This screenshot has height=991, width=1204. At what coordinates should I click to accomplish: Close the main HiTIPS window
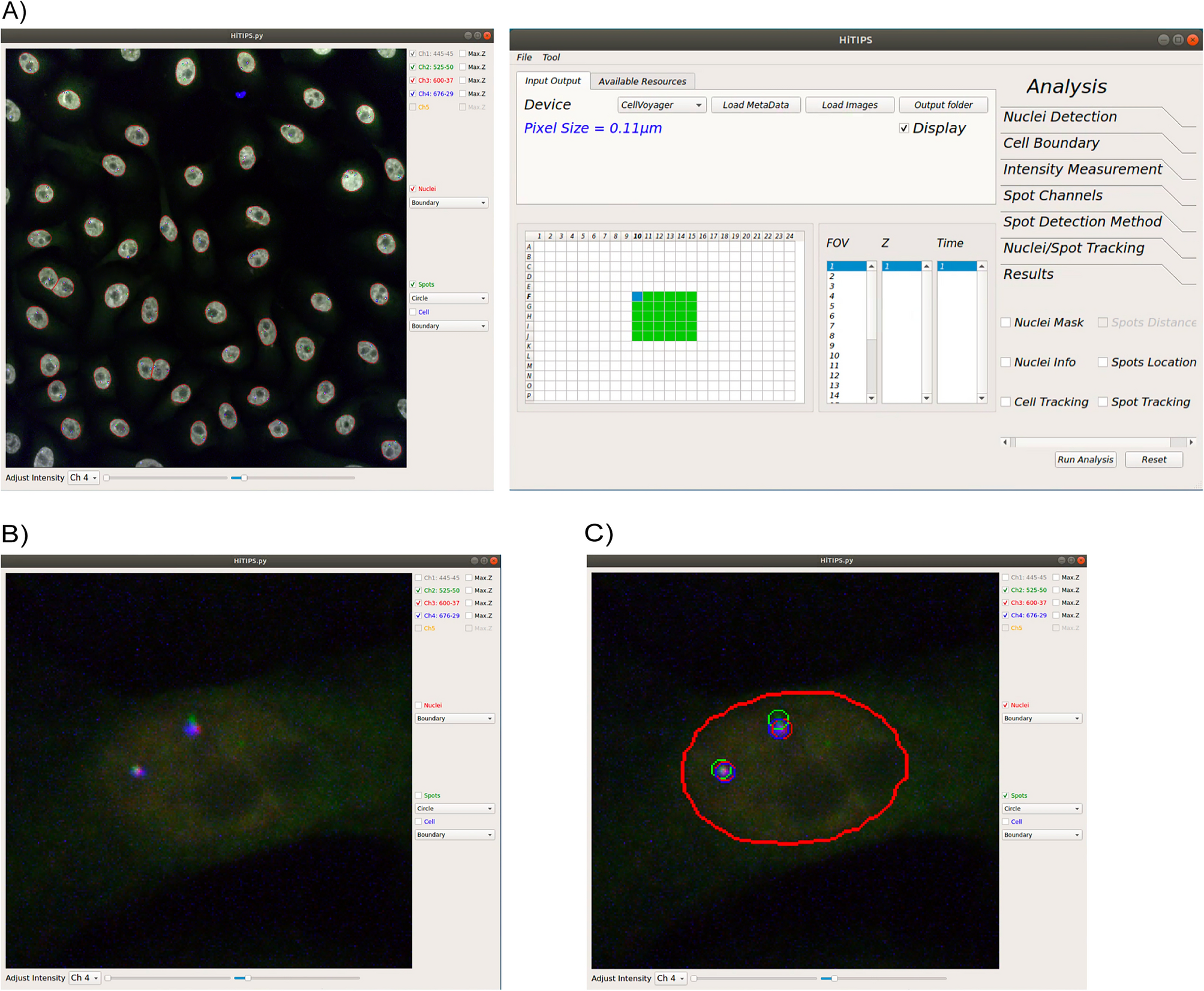1193,40
